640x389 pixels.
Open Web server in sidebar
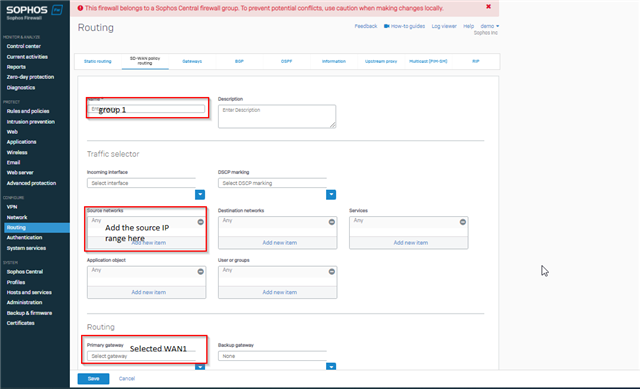coord(20,172)
